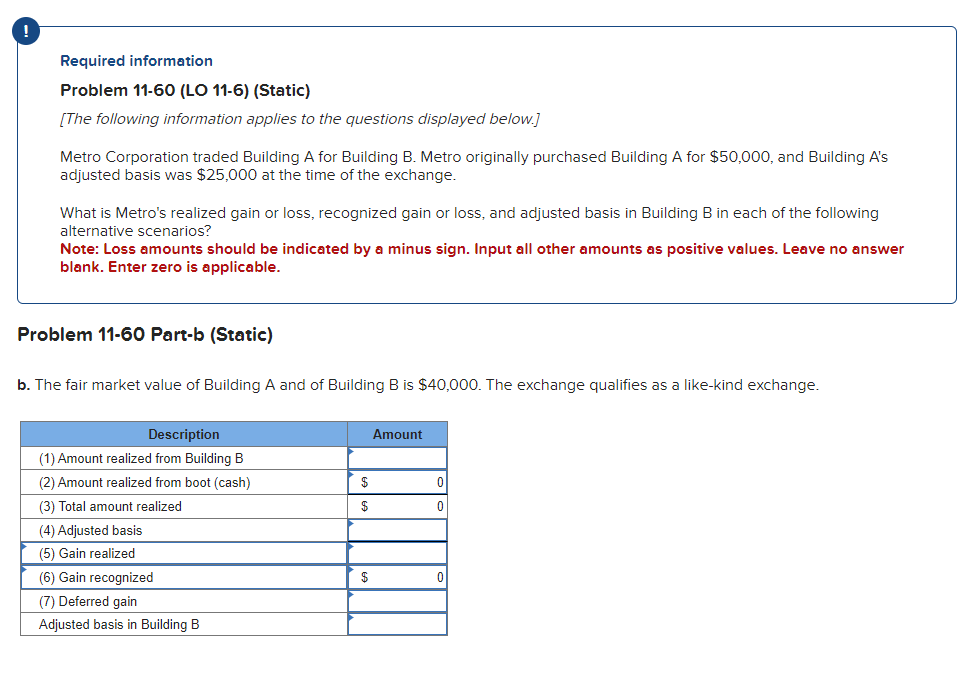
Task: Click the Amount column header
Action: tap(397, 434)
